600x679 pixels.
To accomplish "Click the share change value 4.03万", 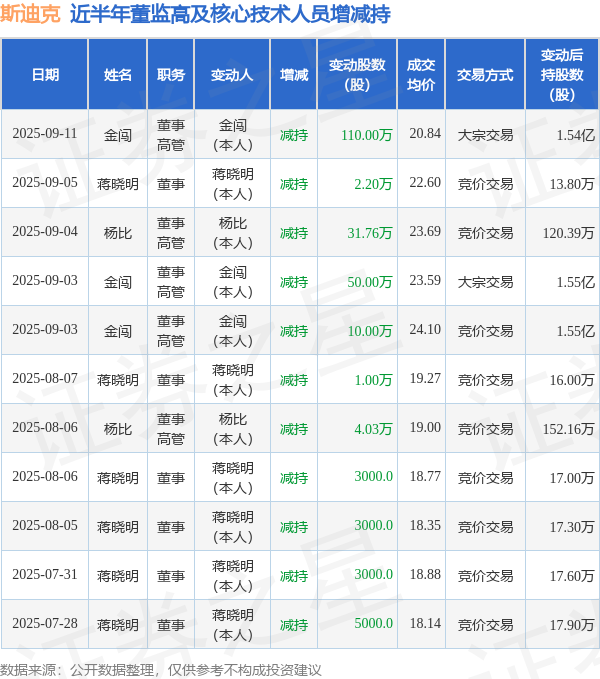I will click(x=373, y=429).
